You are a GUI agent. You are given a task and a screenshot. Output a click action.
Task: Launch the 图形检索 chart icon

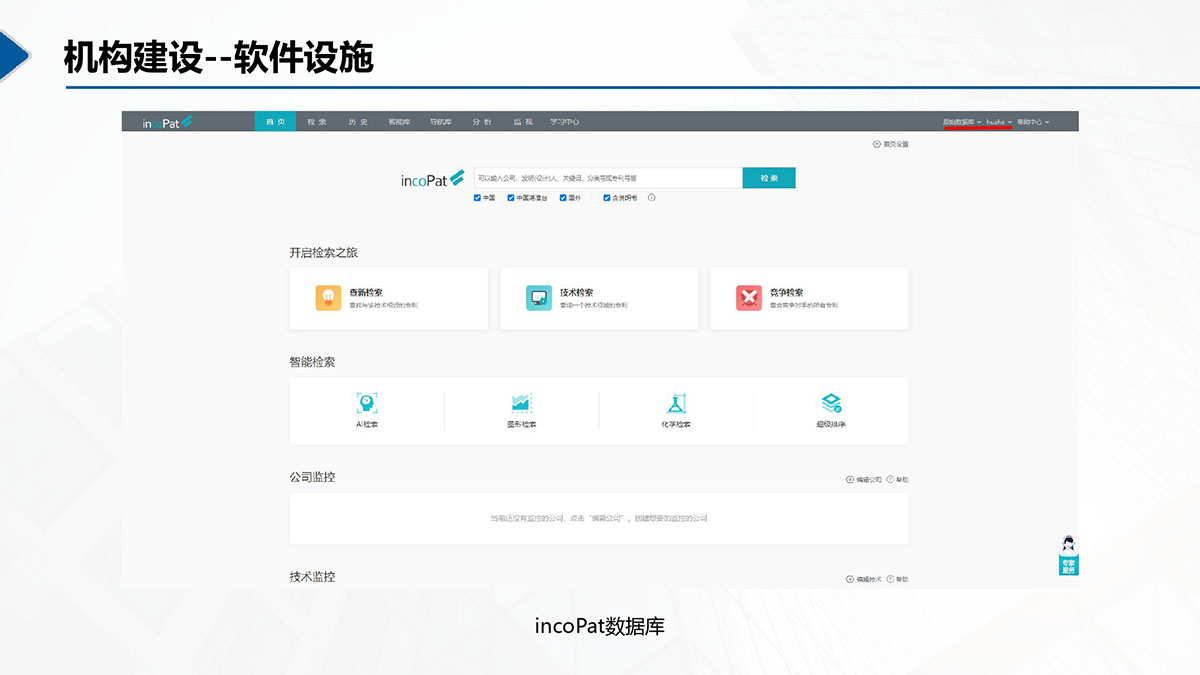tap(522, 403)
